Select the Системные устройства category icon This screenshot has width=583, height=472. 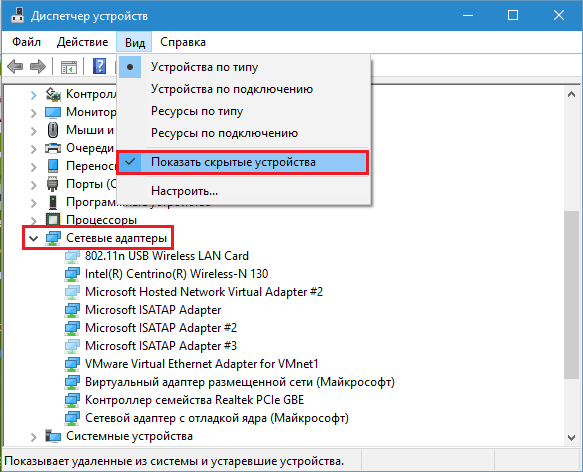pyautogui.click(x=53, y=436)
